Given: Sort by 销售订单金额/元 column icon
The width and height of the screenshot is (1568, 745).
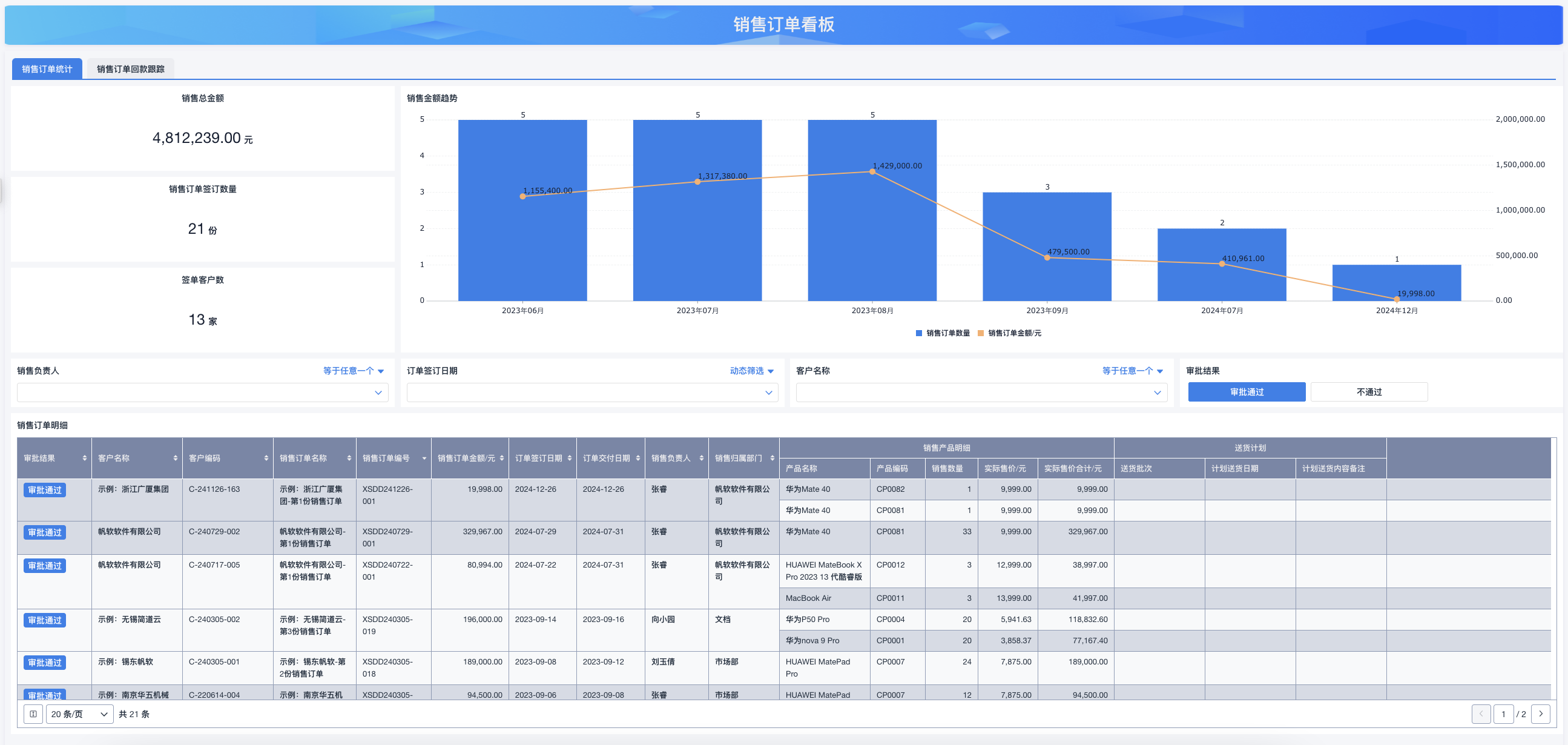Looking at the screenshot, I should [x=501, y=458].
